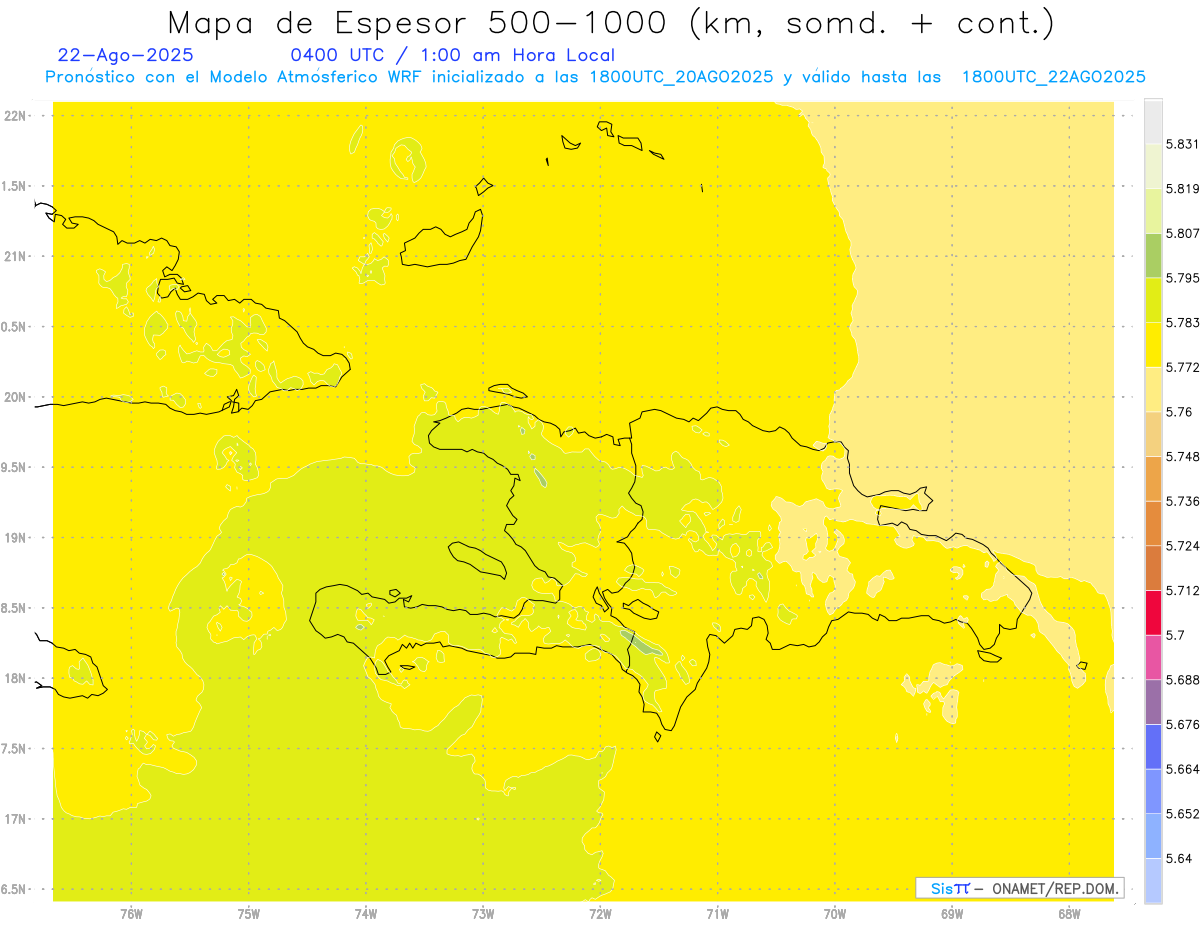This screenshot has height=927, width=1200.
Task: Select the pale yellow swatch between 5.76 and 5.772
Action: [1153, 389]
